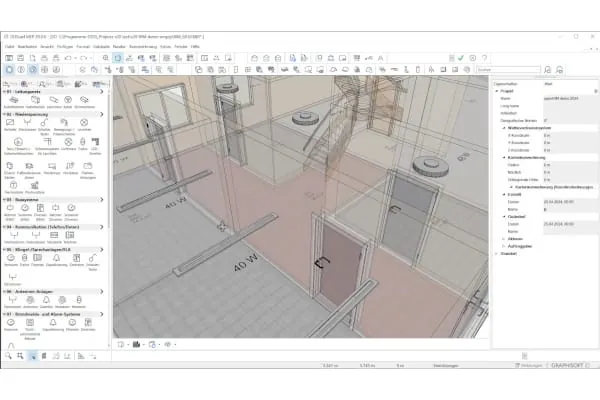Click the first icon in the viewport's bottom toolbar

(121, 344)
